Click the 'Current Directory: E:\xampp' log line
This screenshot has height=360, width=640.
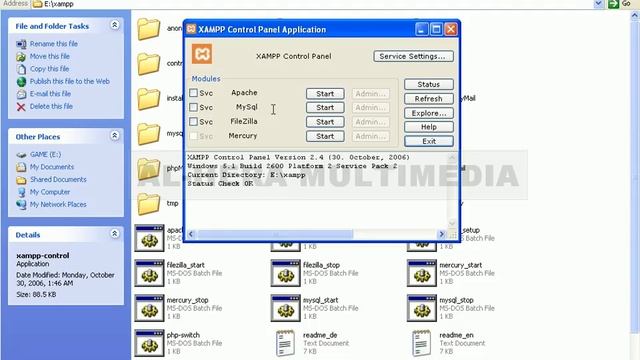click(x=246, y=175)
